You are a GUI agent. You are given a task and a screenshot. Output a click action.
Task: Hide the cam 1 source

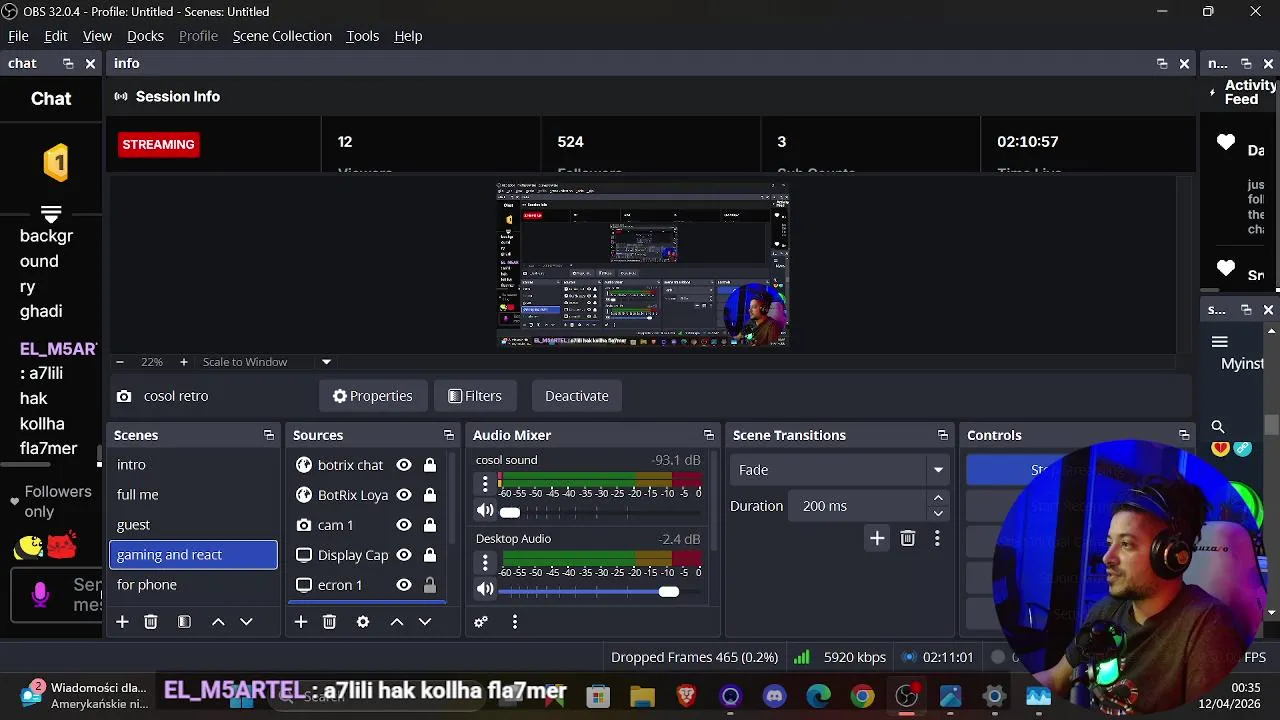tap(404, 525)
